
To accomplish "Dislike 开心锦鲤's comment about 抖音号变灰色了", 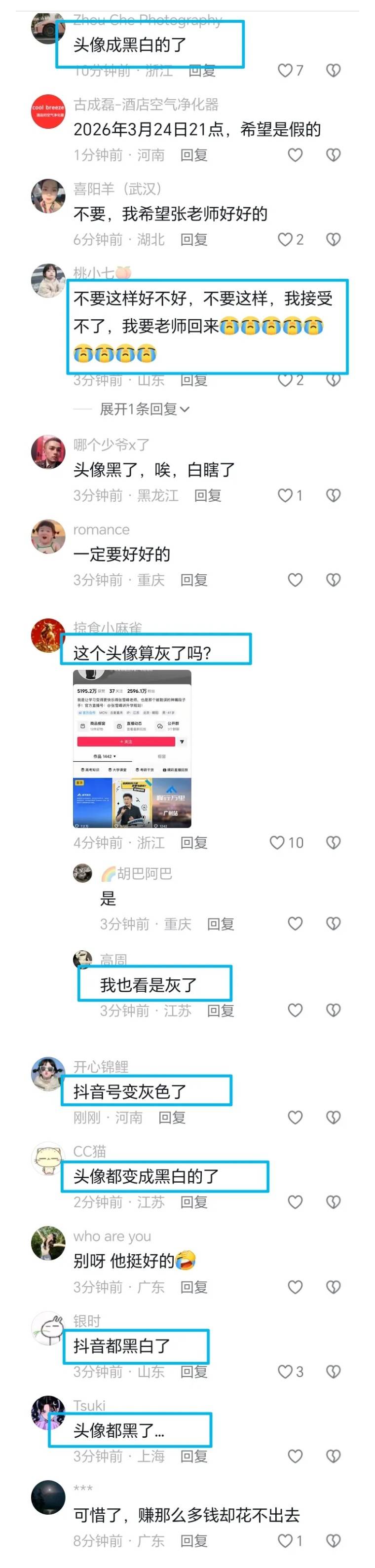I will pos(333,1118).
